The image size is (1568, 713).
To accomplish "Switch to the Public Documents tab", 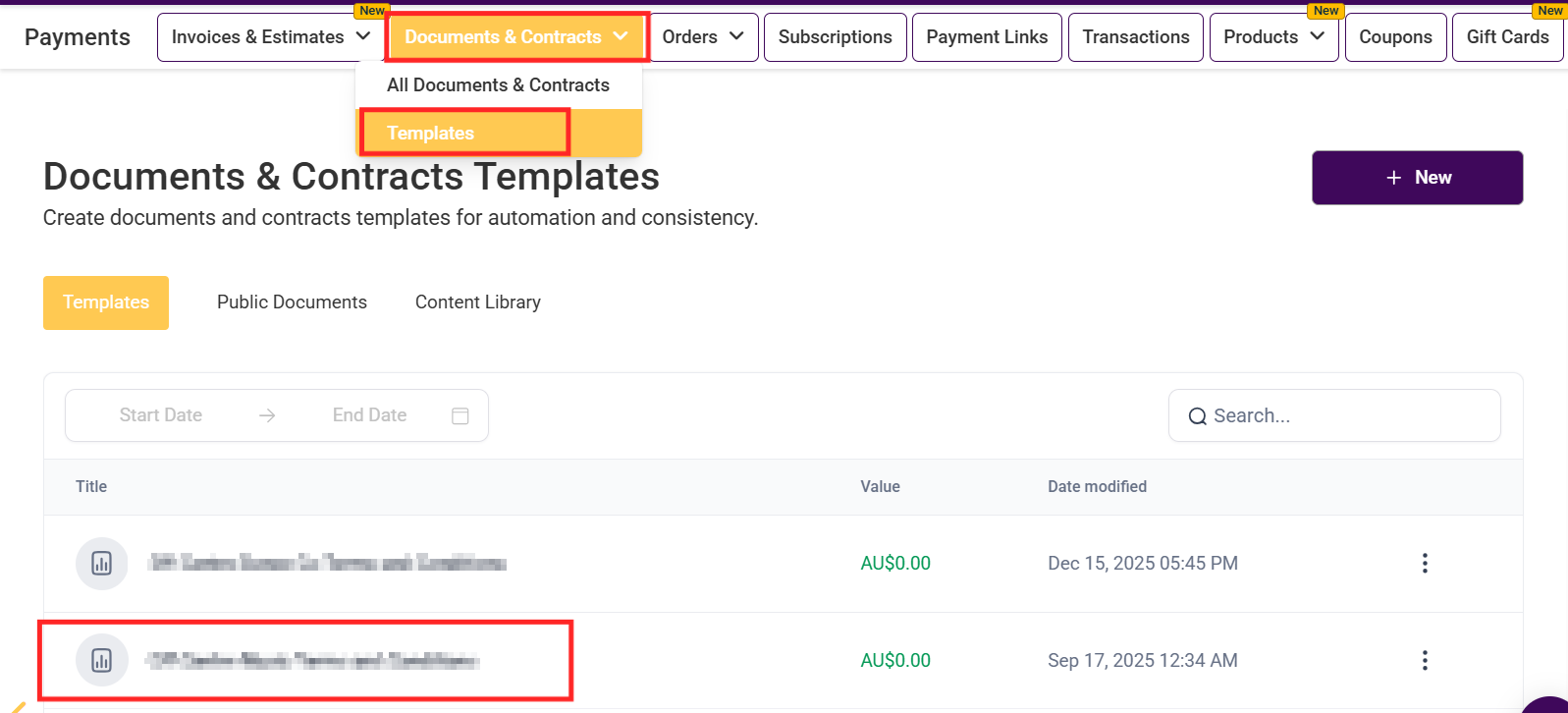I will pos(292,302).
